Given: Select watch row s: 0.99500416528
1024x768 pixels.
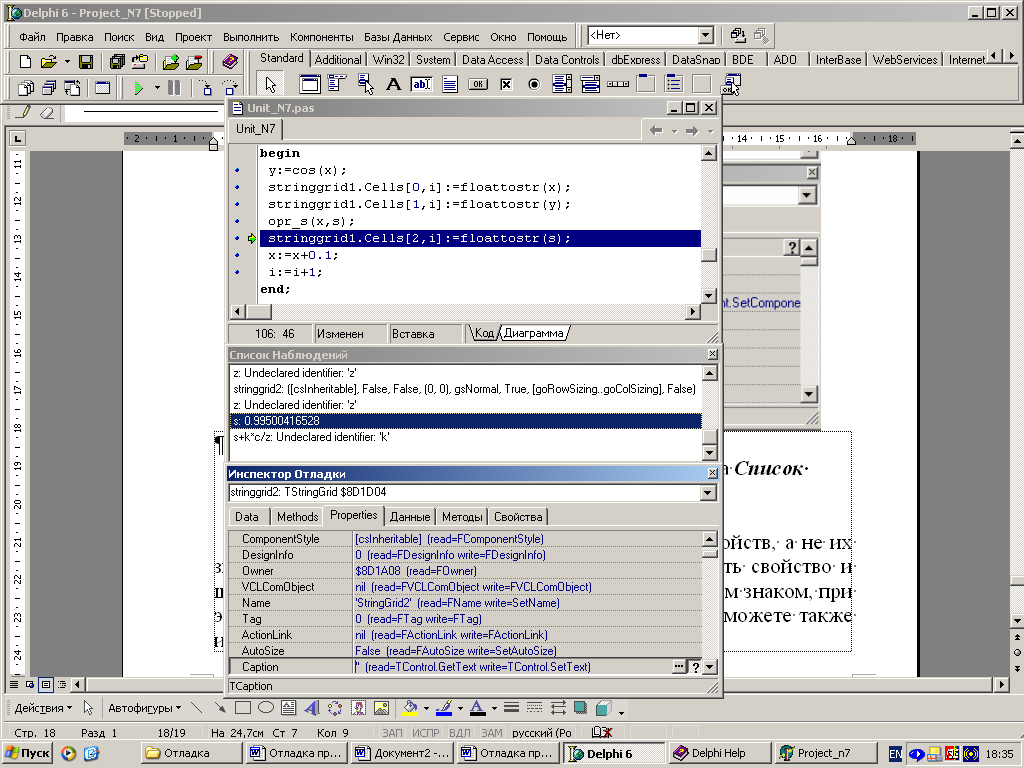Looking at the screenshot, I should (466, 421).
